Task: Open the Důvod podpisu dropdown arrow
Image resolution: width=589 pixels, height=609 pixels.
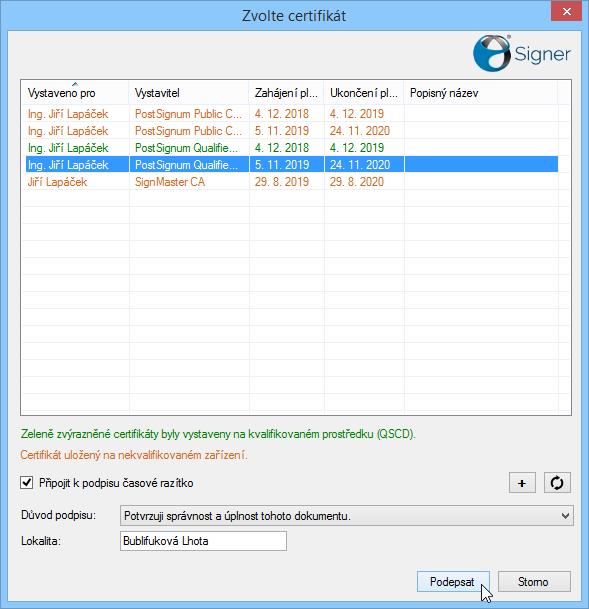Action: (565, 516)
